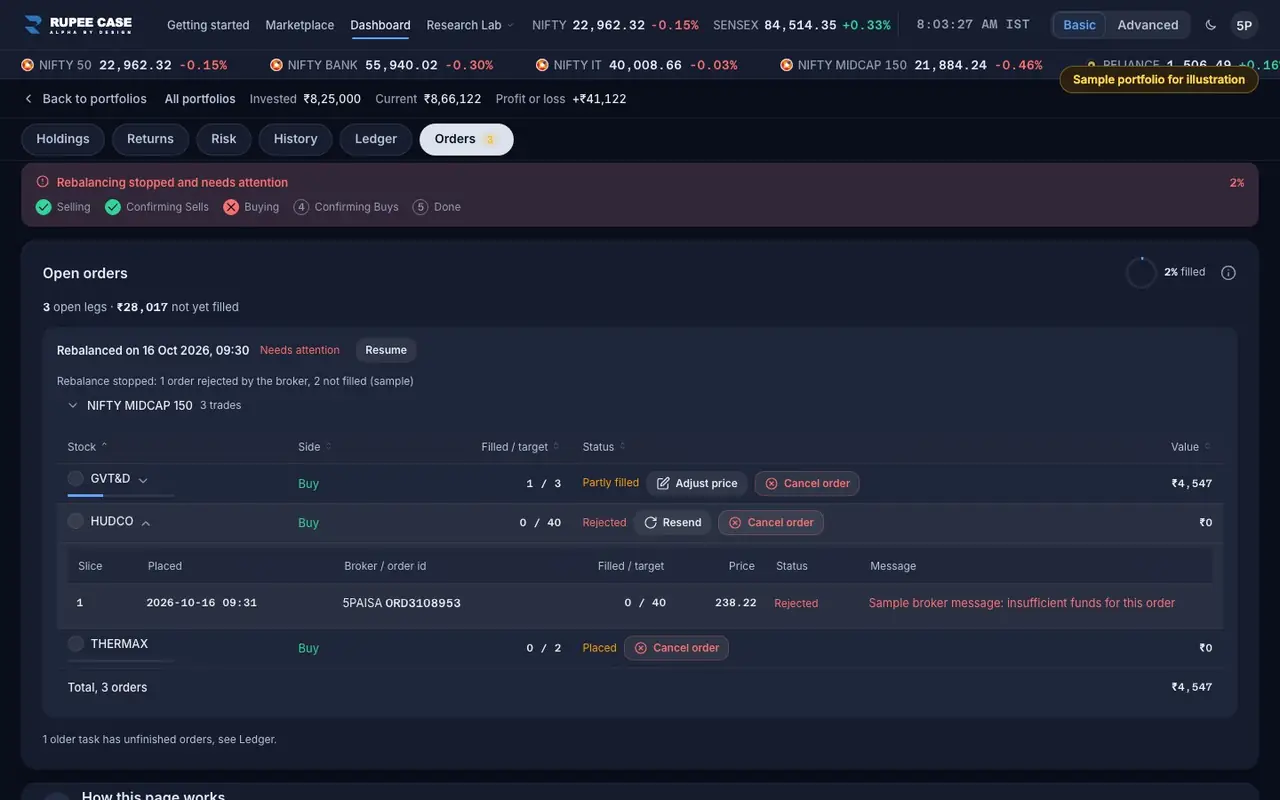1280x800 pixels.
Task: Open info icon beside 2% filled
Action: tap(1228, 273)
